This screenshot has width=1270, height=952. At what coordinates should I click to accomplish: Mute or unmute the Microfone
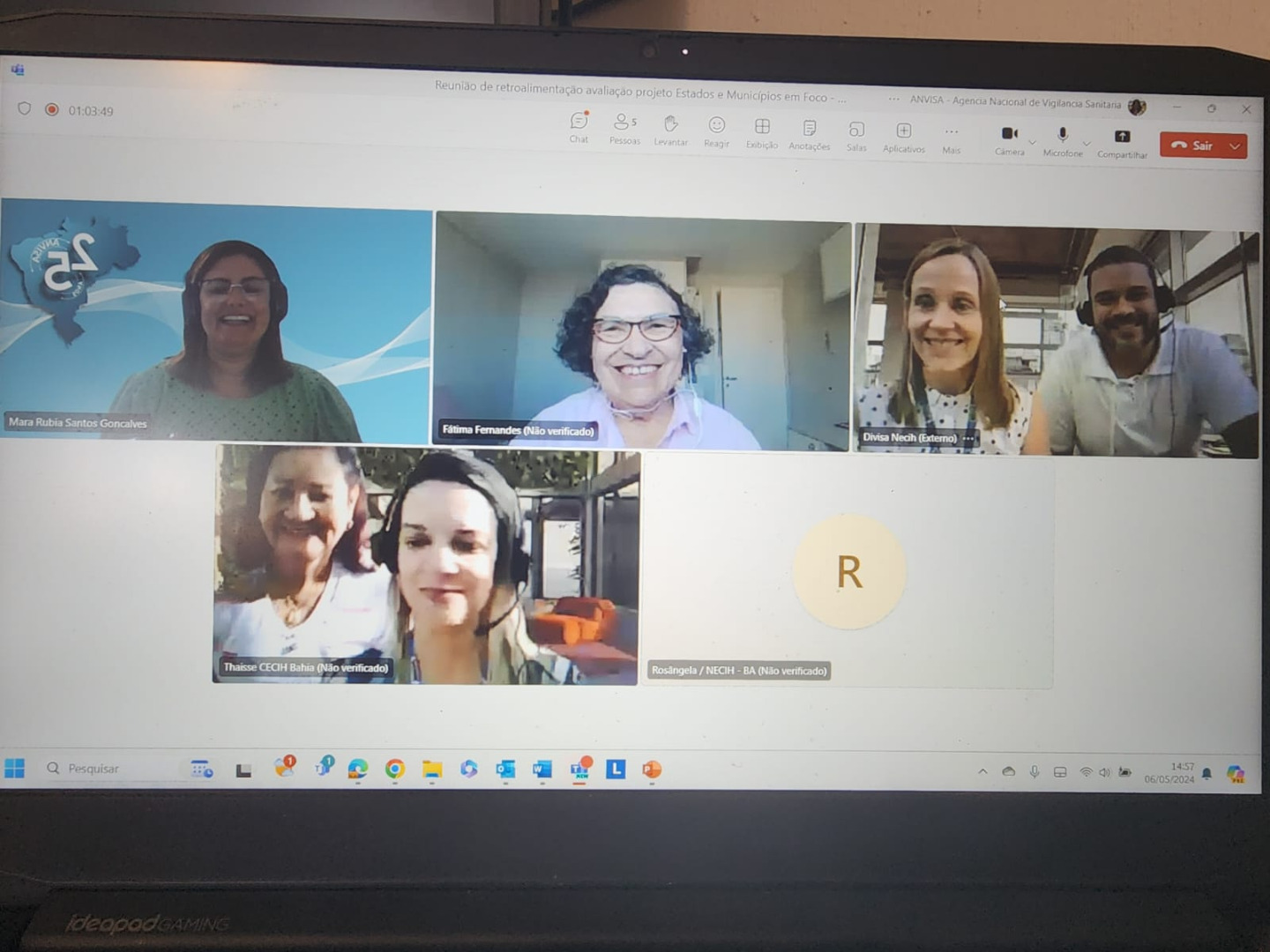[1062, 142]
